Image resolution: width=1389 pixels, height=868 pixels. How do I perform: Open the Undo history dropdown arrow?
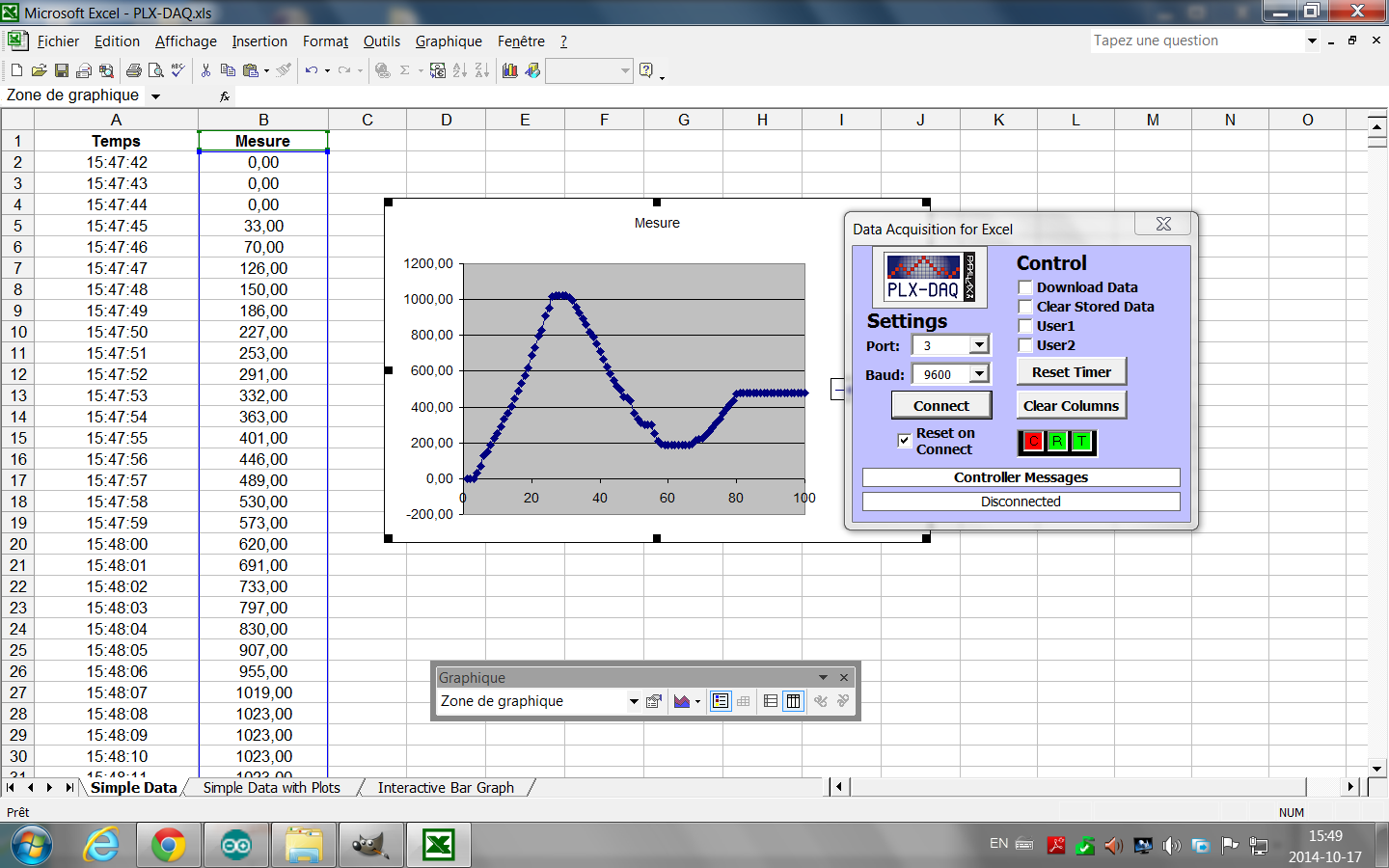[327, 70]
